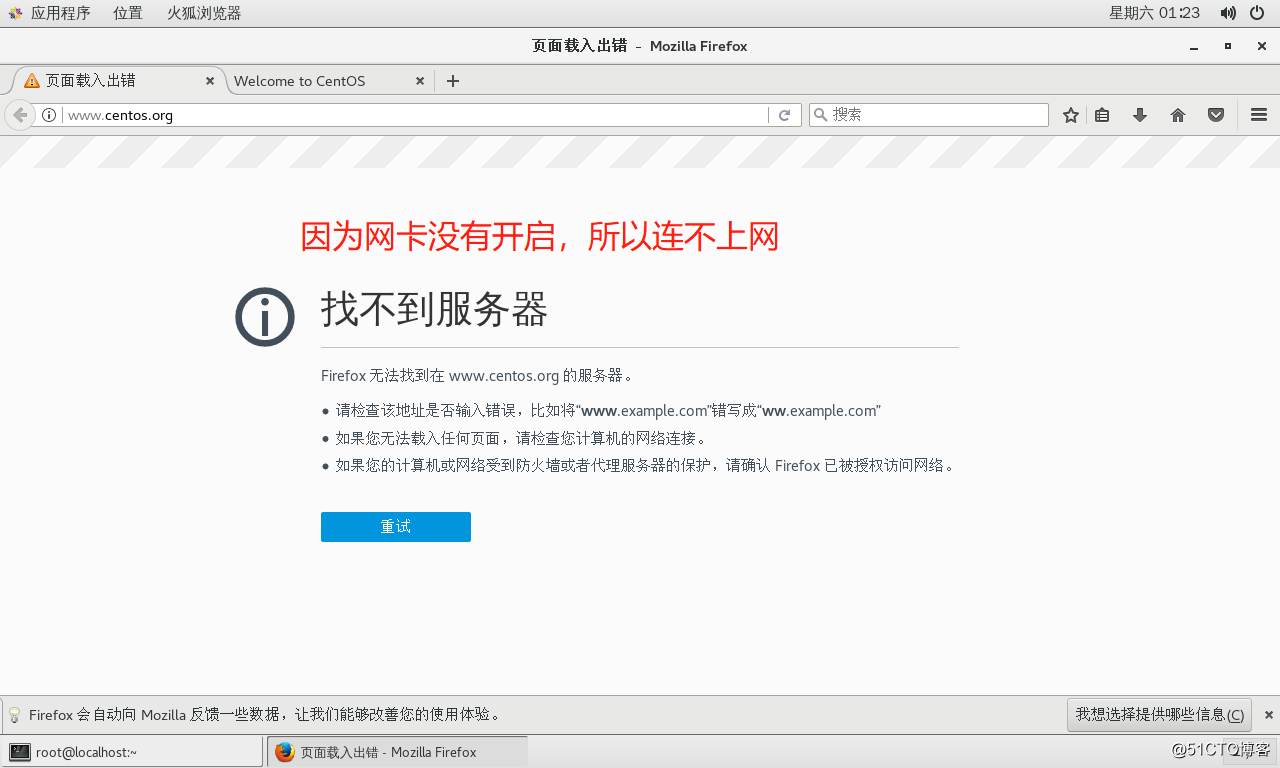Screen dimensions: 1280x768
Task: Bookmark this page with the star icon
Action: tap(1071, 115)
